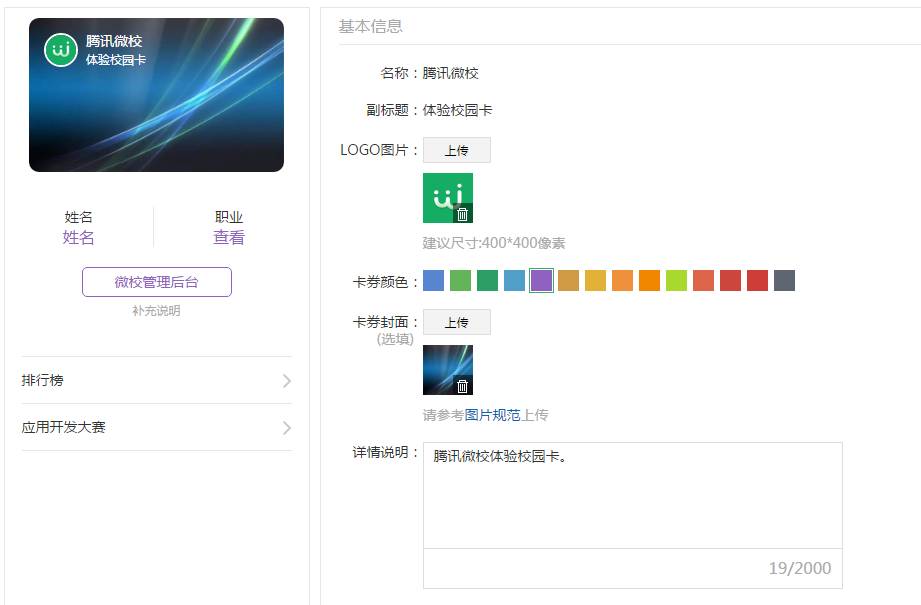Select the purple card color swatch
Screen dimensions: 921x605
tap(542, 281)
